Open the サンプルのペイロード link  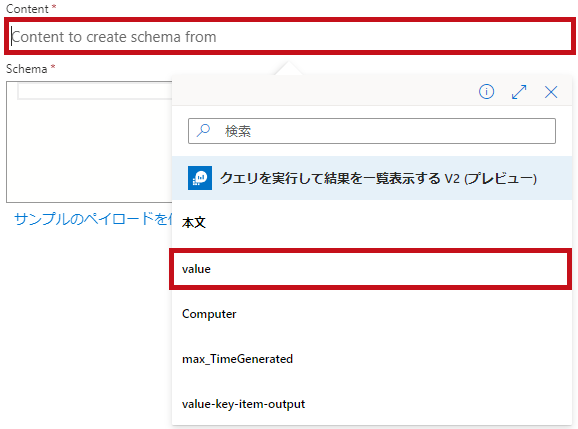pyautogui.click(x=93, y=219)
